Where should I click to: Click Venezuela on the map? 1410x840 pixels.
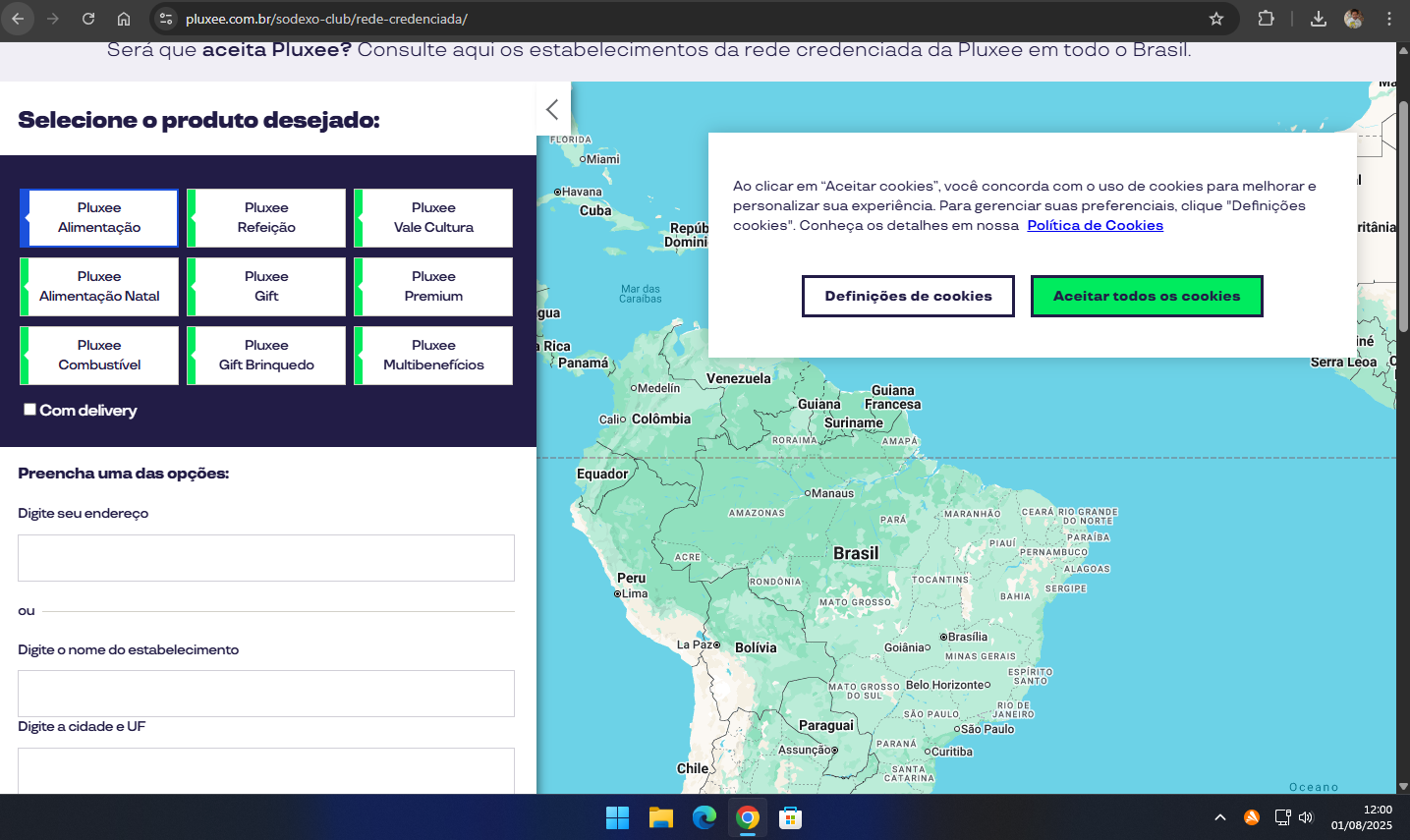pyautogui.click(x=739, y=378)
